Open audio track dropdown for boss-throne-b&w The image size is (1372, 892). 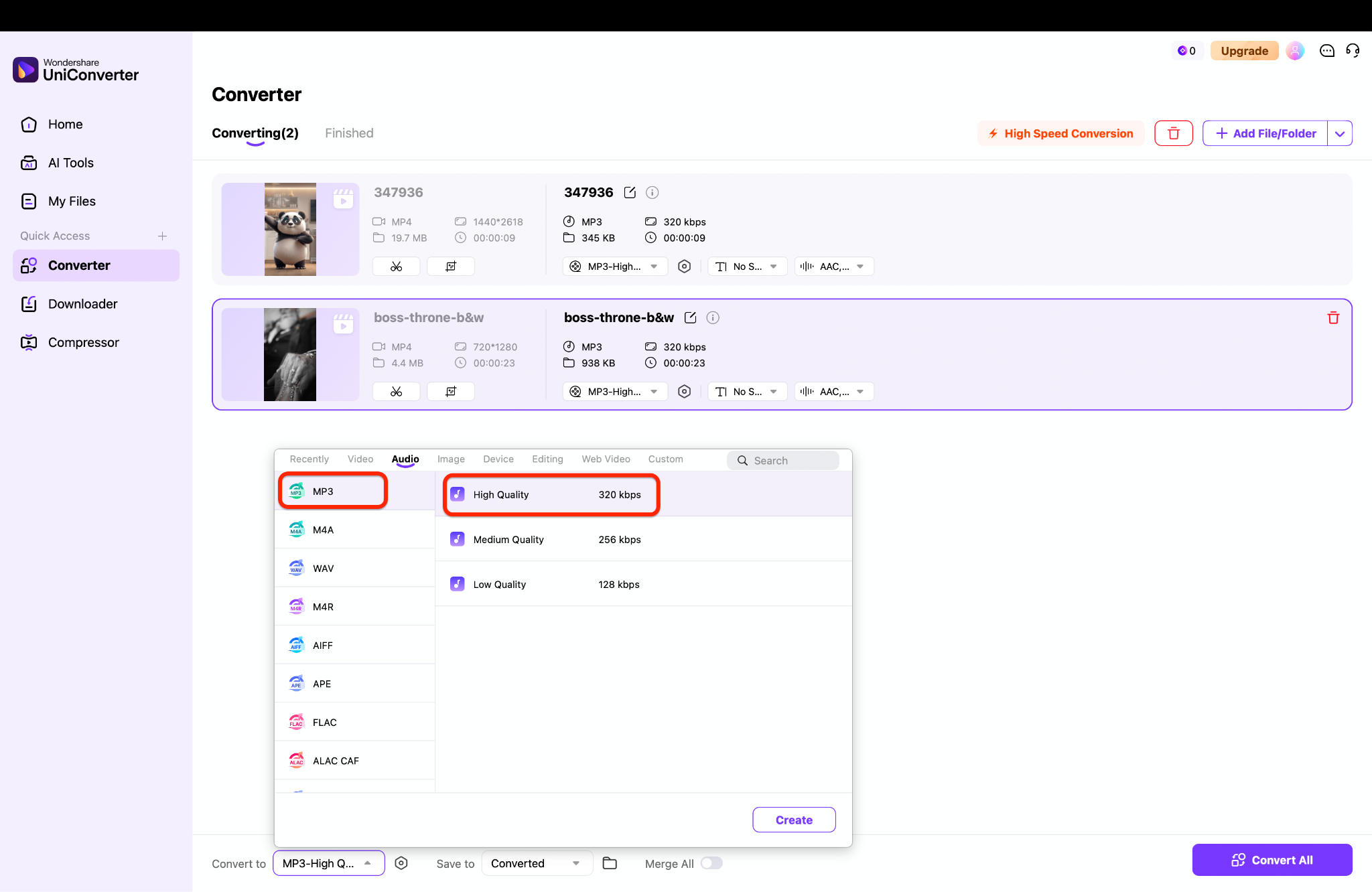point(834,392)
